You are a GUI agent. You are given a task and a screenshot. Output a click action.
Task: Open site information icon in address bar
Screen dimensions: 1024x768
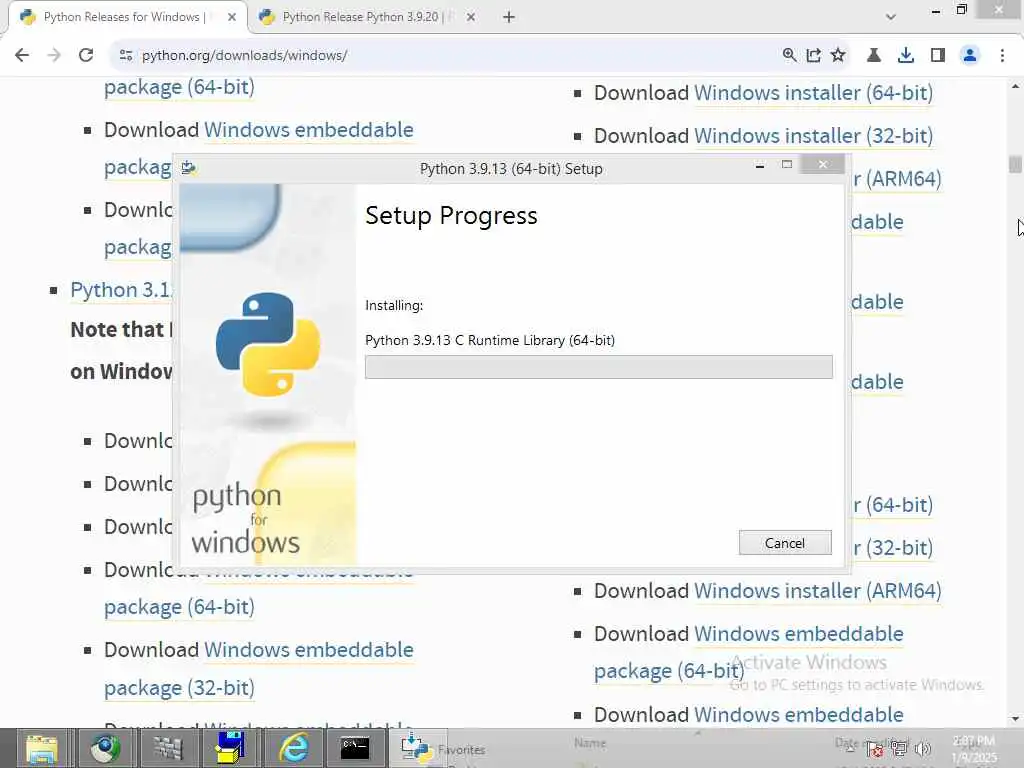(x=126, y=56)
